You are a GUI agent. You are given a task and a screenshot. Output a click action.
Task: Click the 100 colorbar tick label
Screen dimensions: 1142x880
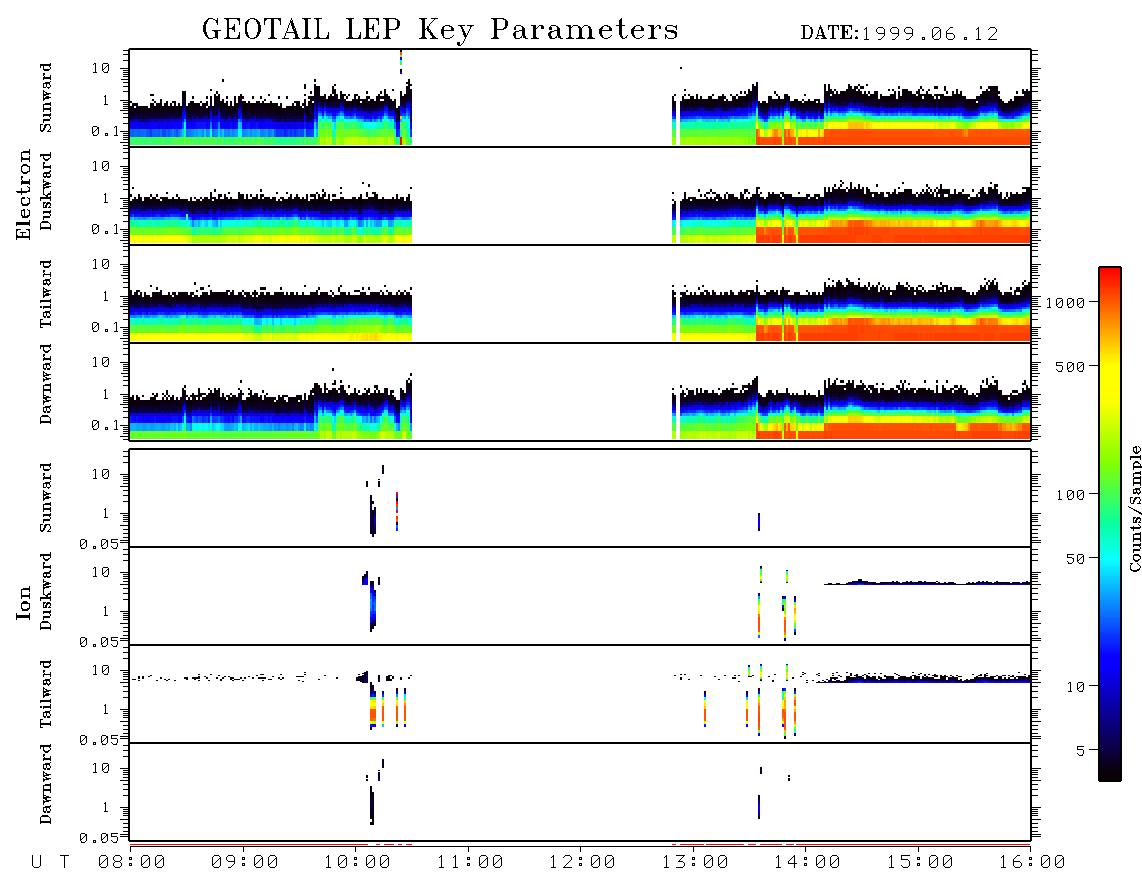click(1071, 495)
